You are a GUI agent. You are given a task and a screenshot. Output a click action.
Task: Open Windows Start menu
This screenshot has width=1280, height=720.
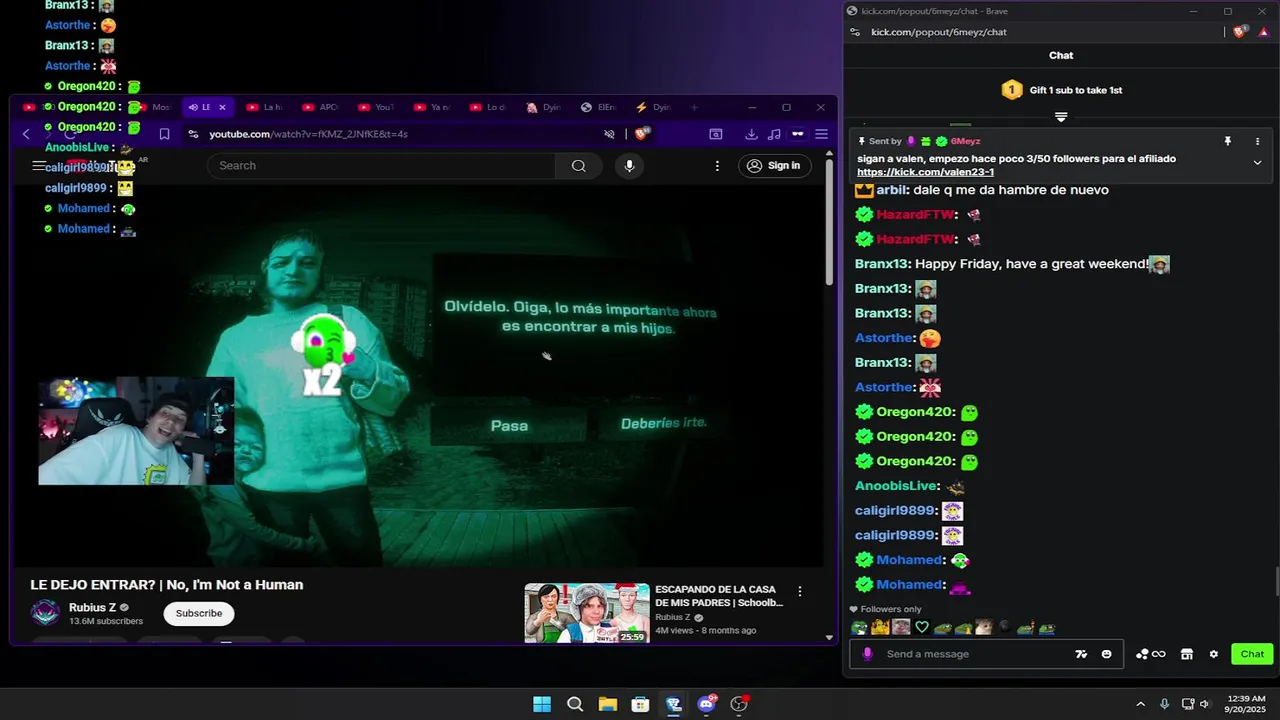542,704
